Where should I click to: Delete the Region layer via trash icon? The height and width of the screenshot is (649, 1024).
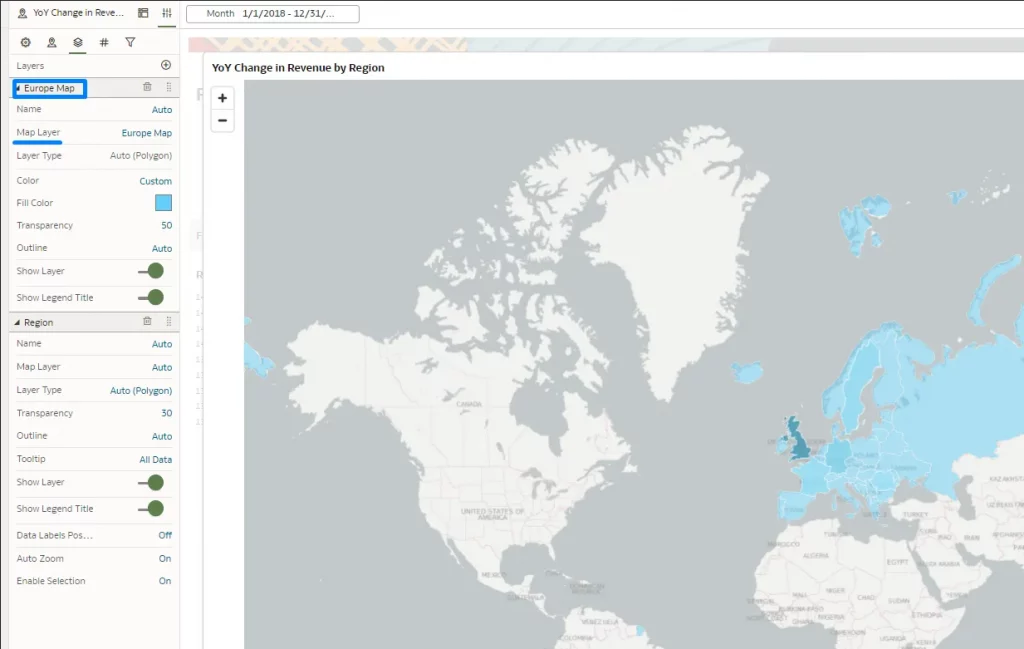coord(147,322)
